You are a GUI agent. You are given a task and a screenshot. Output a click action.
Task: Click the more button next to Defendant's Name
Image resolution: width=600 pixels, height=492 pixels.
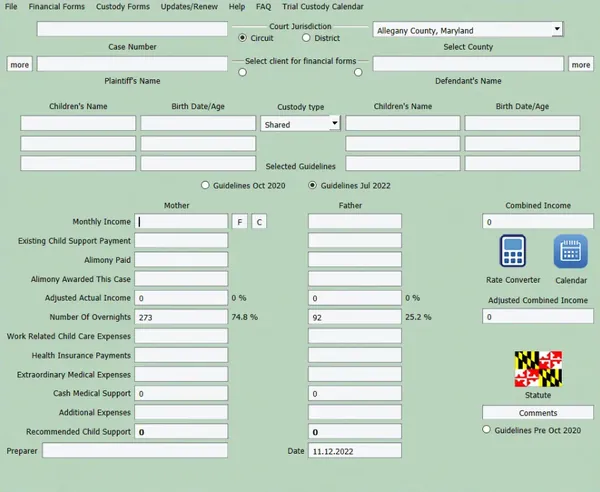[x=580, y=64]
